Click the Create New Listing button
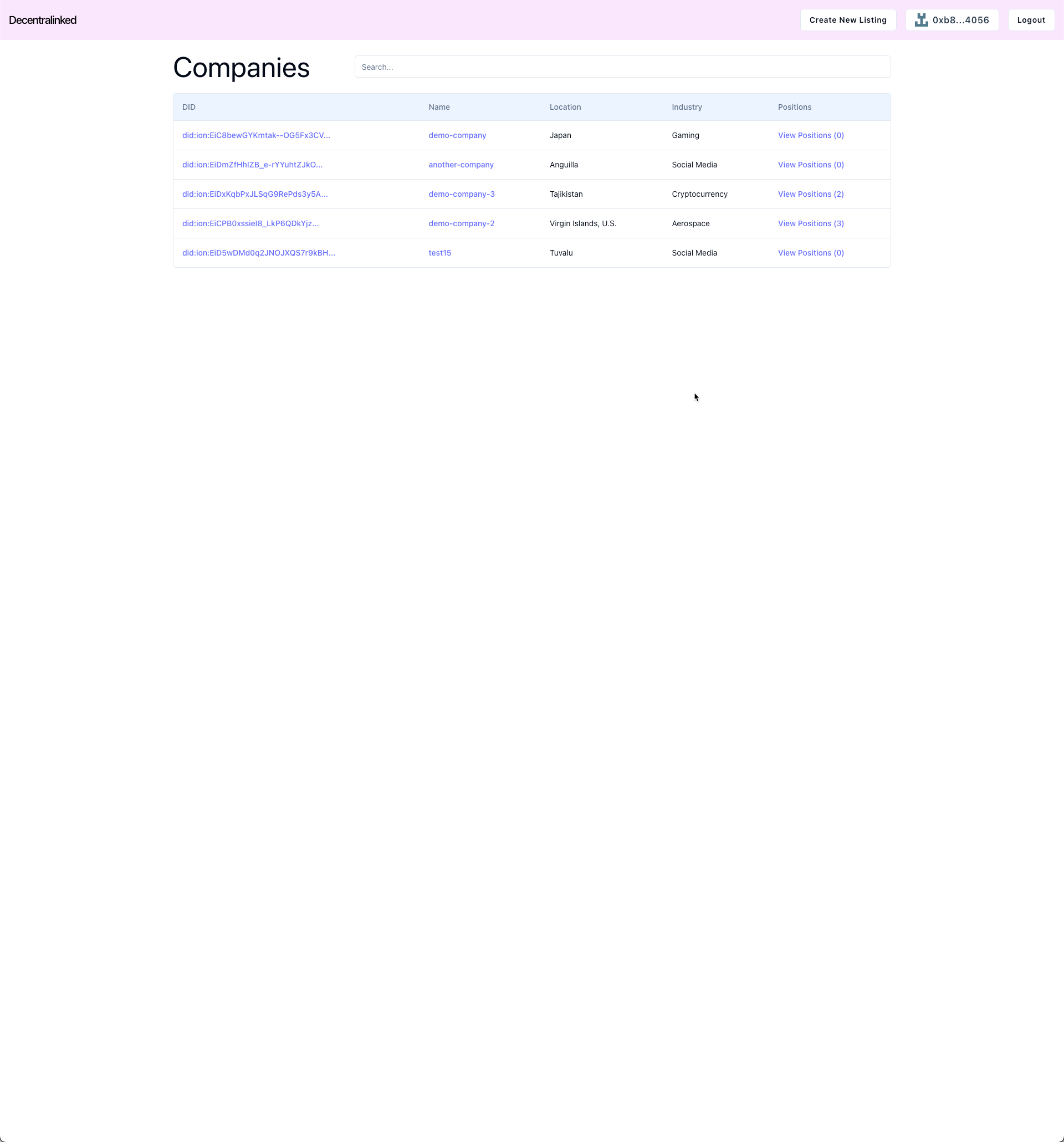The width and height of the screenshot is (1064, 1142). pos(847,20)
